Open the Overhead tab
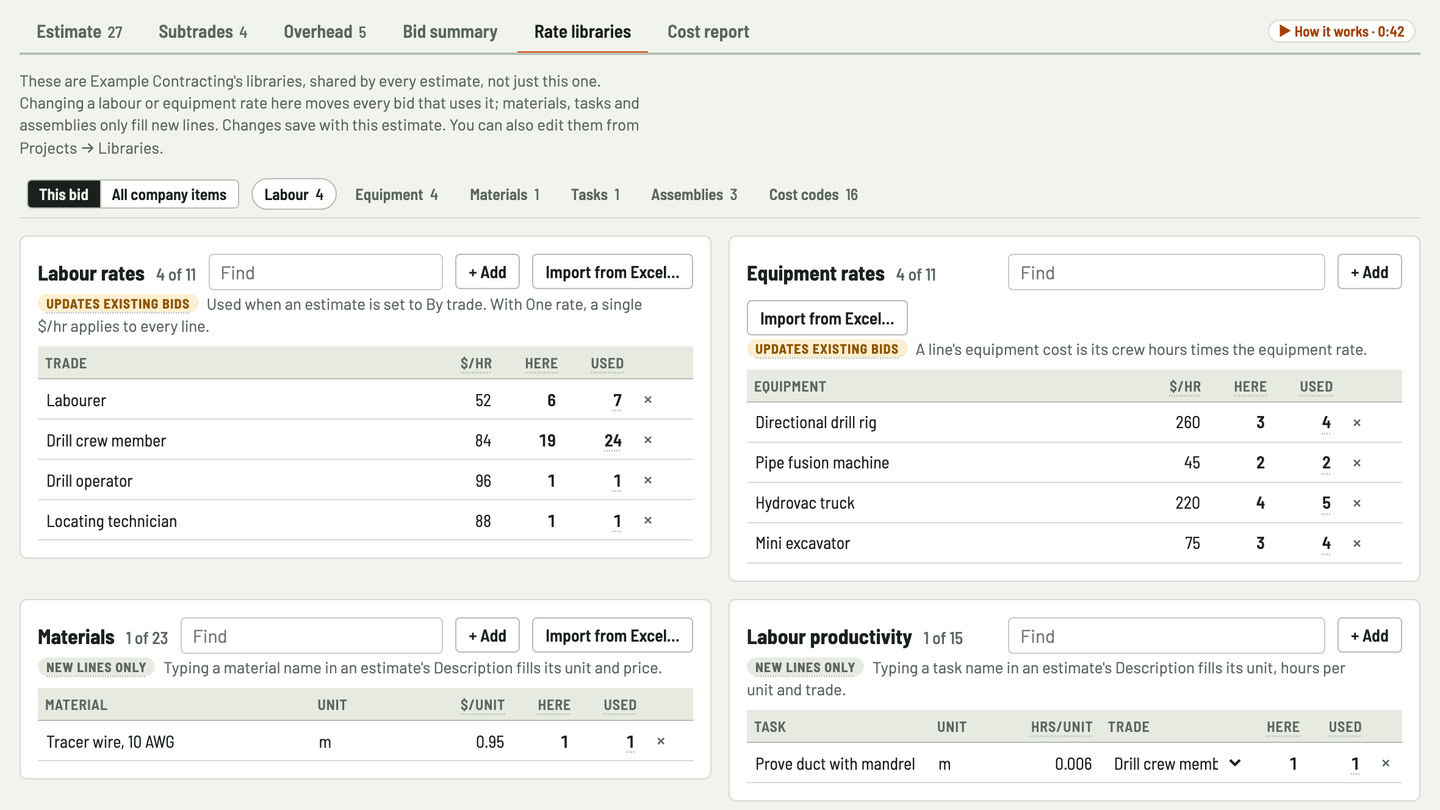 (325, 31)
